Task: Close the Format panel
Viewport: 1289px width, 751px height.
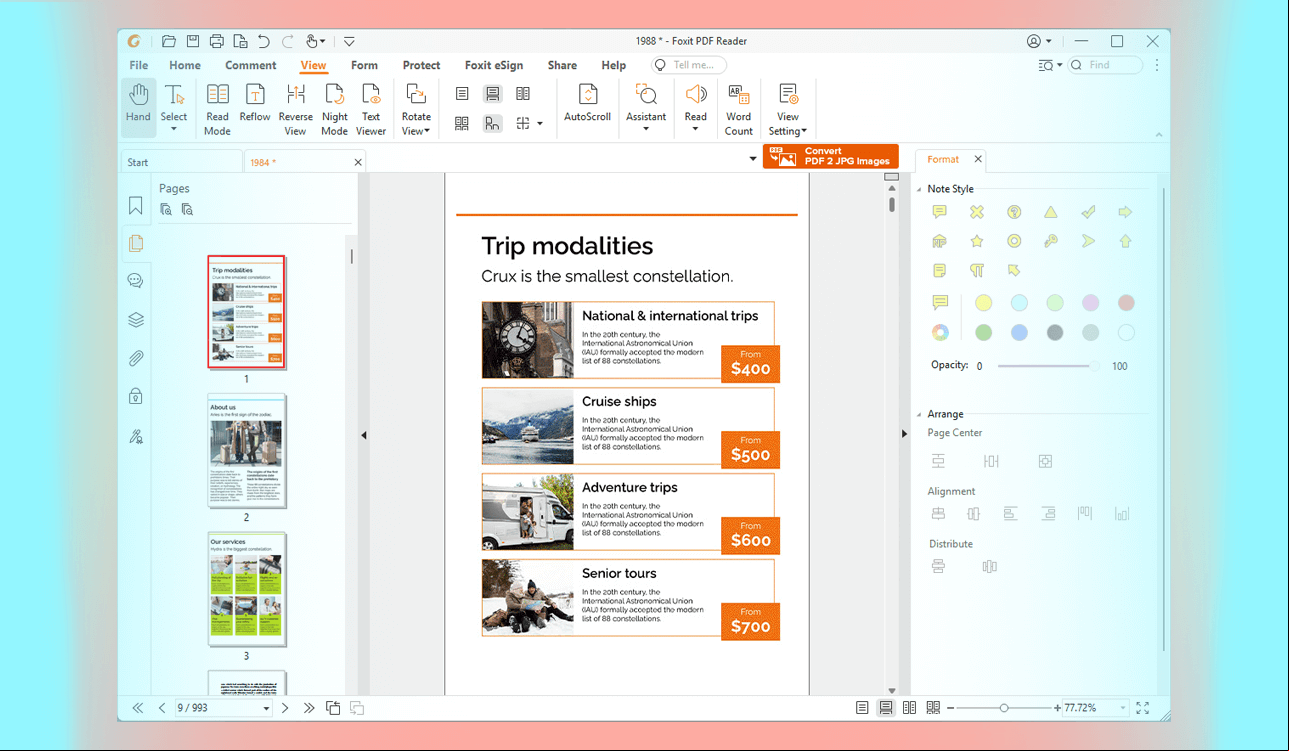Action: pos(978,159)
